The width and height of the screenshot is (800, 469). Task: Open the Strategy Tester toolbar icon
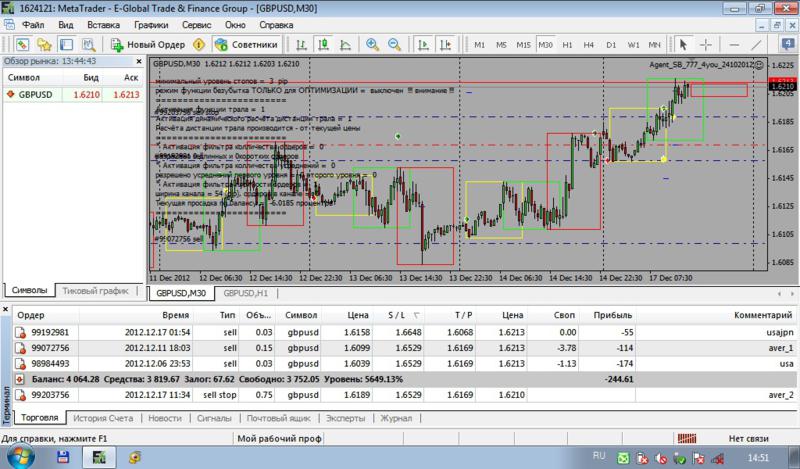tap(88, 44)
